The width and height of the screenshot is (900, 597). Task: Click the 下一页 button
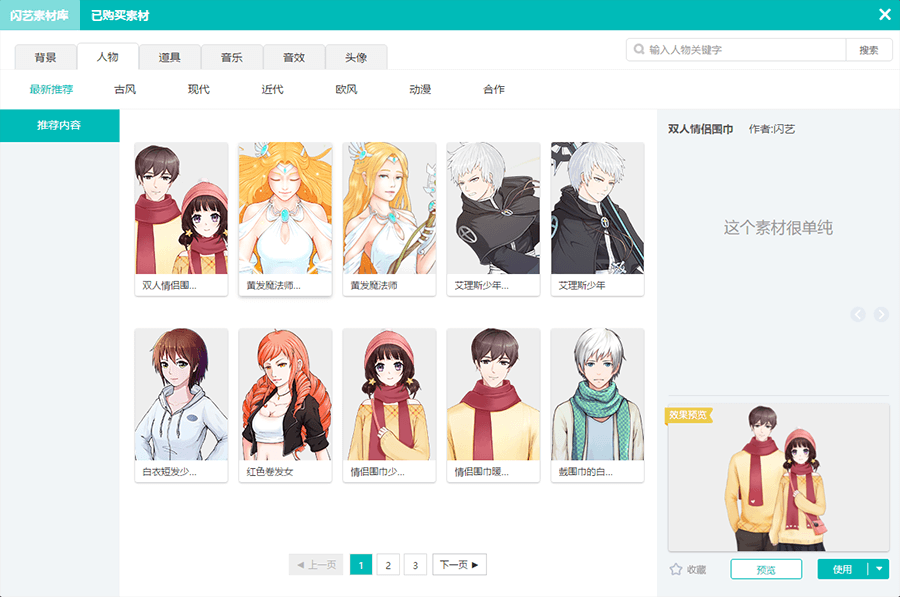tap(459, 564)
